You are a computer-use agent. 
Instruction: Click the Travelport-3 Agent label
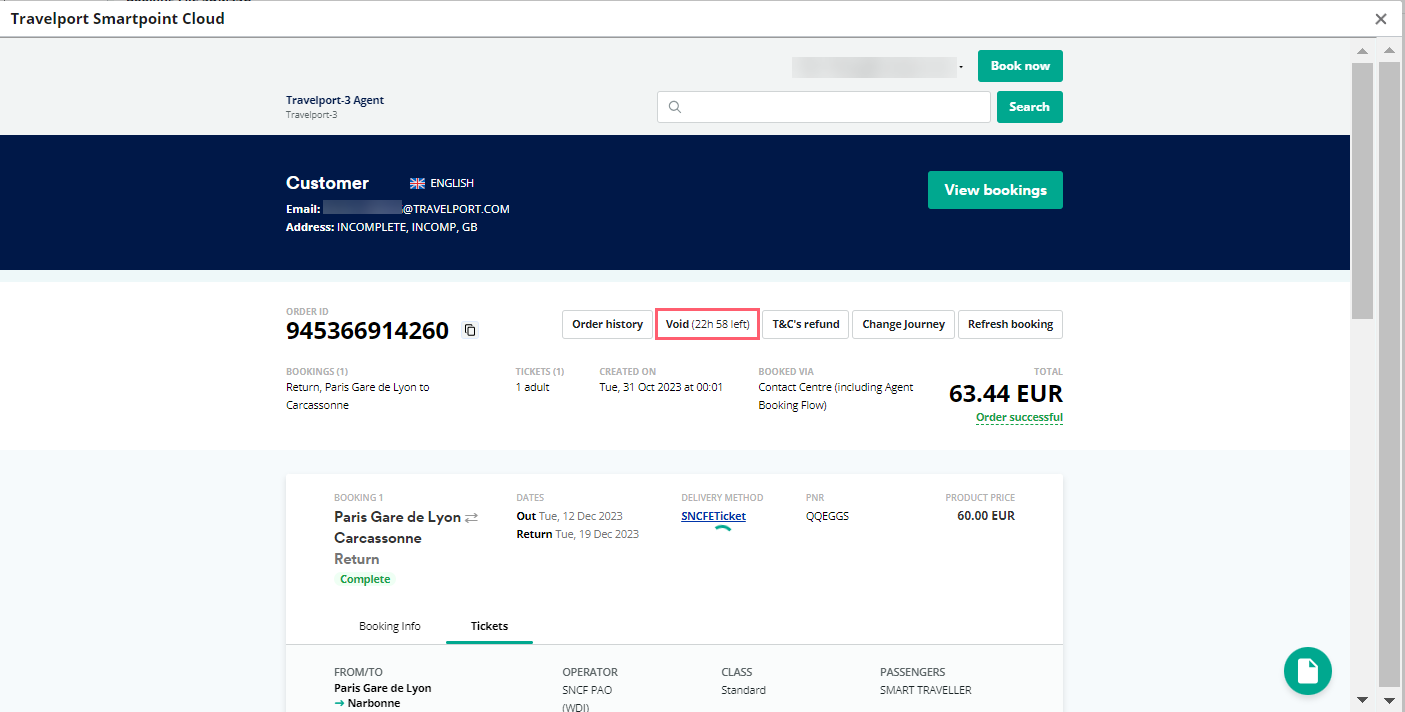[335, 100]
